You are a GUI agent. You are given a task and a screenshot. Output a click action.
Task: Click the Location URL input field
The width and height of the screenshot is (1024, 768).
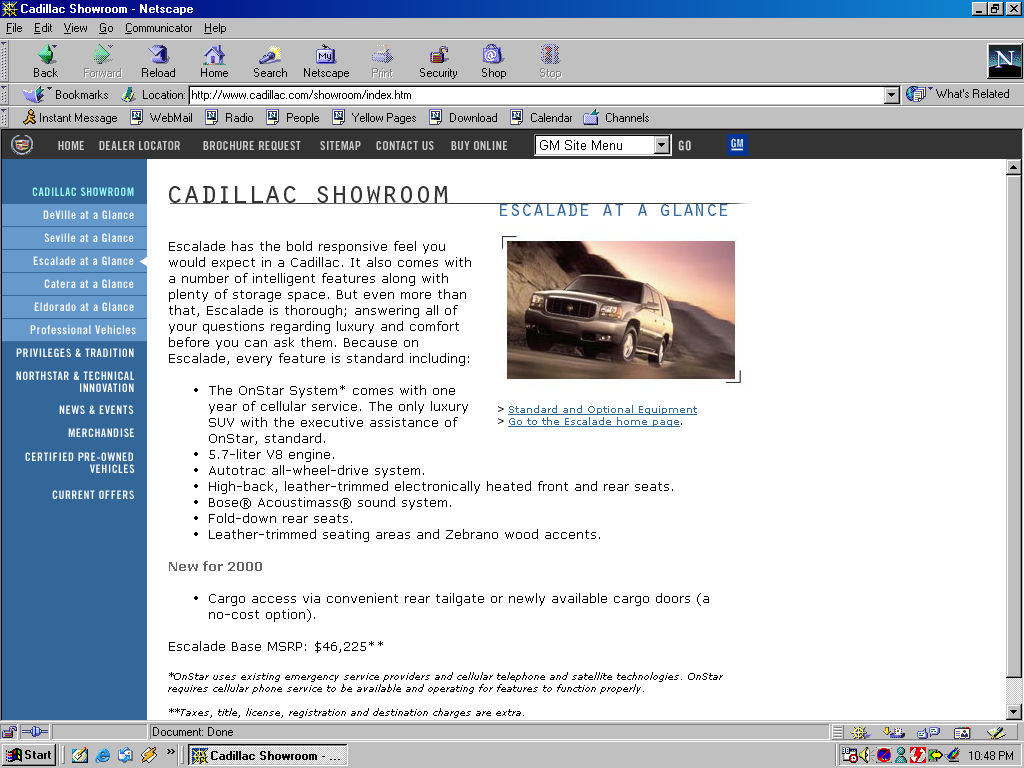pyautogui.click(x=536, y=95)
